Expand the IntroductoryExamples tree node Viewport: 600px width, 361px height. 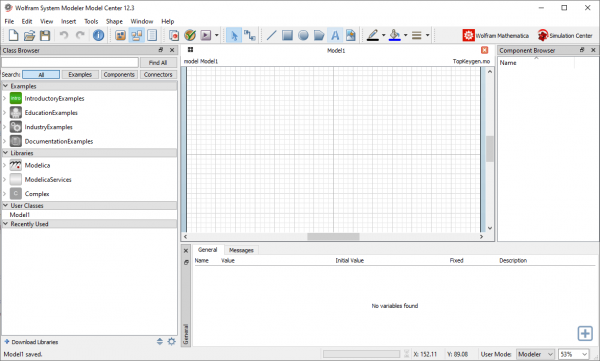pyautogui.click(x=5, y=98)
